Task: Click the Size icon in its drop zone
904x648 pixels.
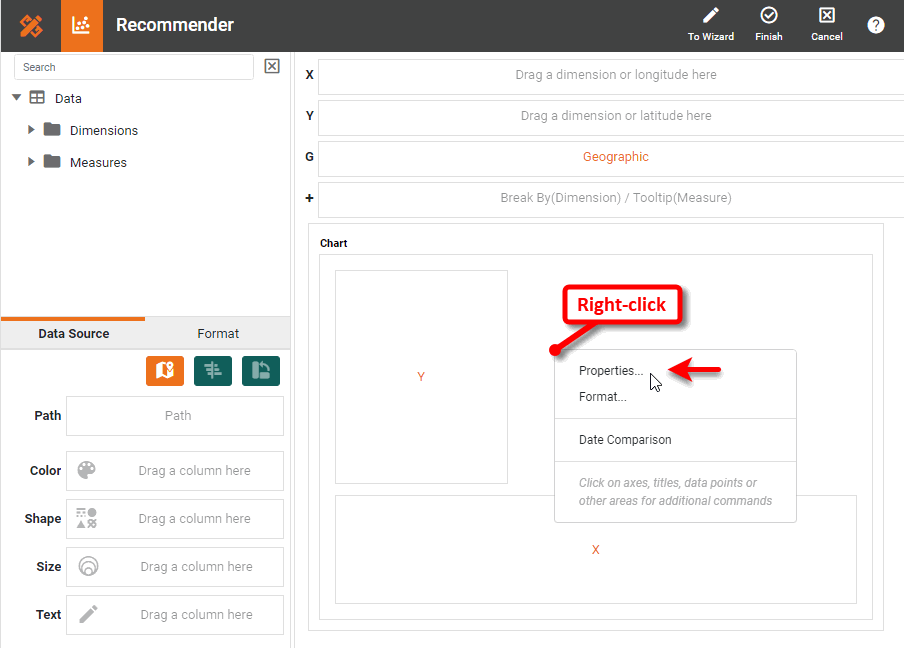Action: [90, 566]
